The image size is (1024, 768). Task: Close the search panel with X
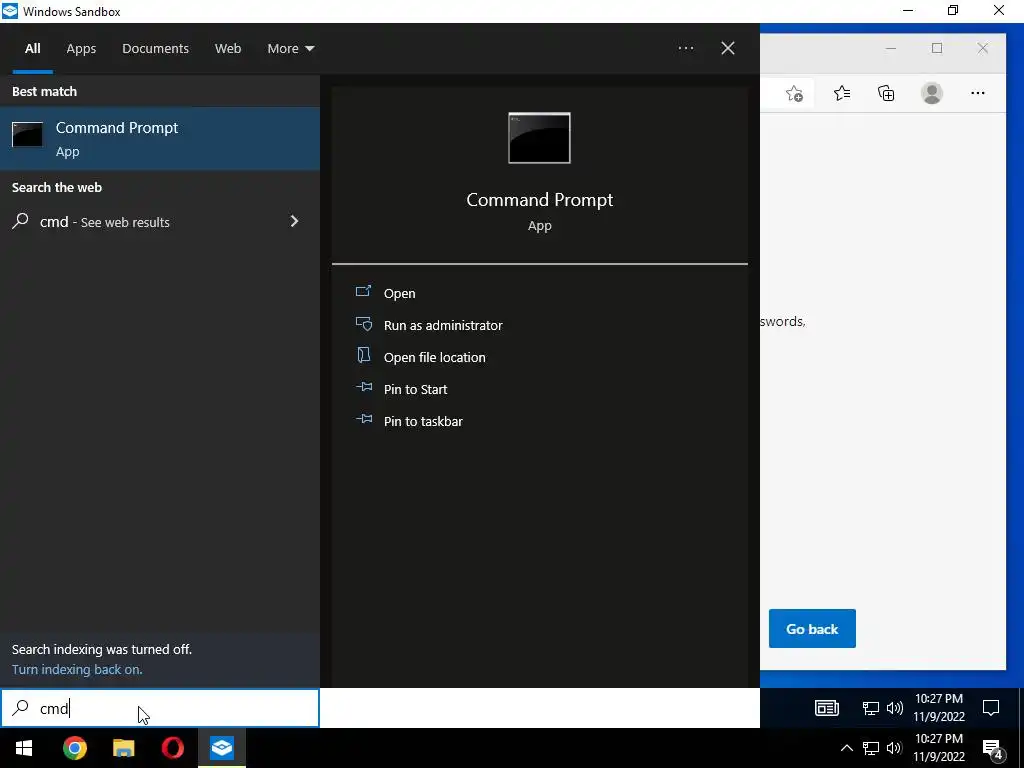[728, 48]
